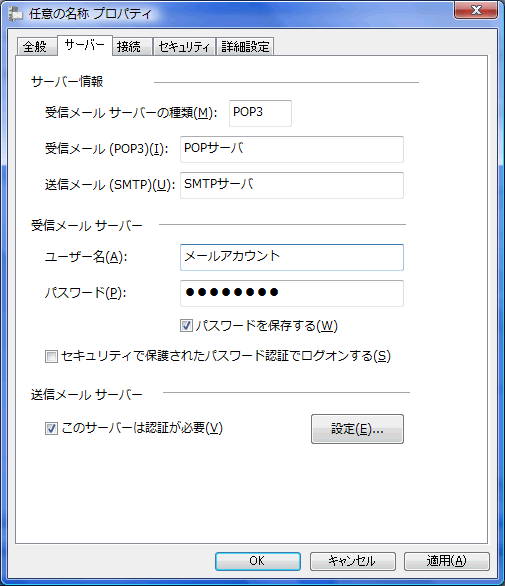The image size is (505, 586).
Task: Switch to the 詳細設定 tab
Action: click(245, 47)
